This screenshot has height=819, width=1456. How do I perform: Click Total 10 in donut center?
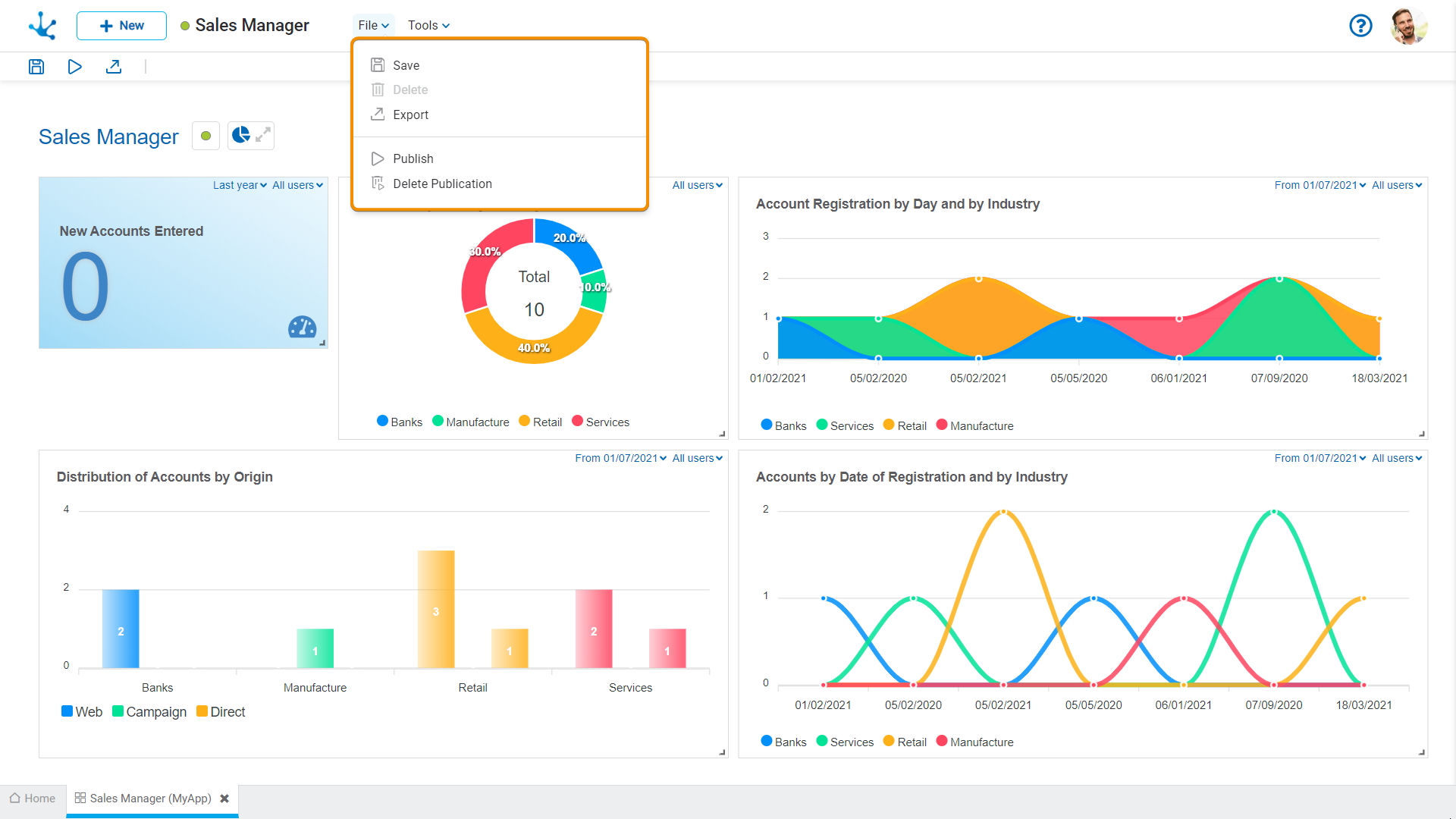[534, 293]
